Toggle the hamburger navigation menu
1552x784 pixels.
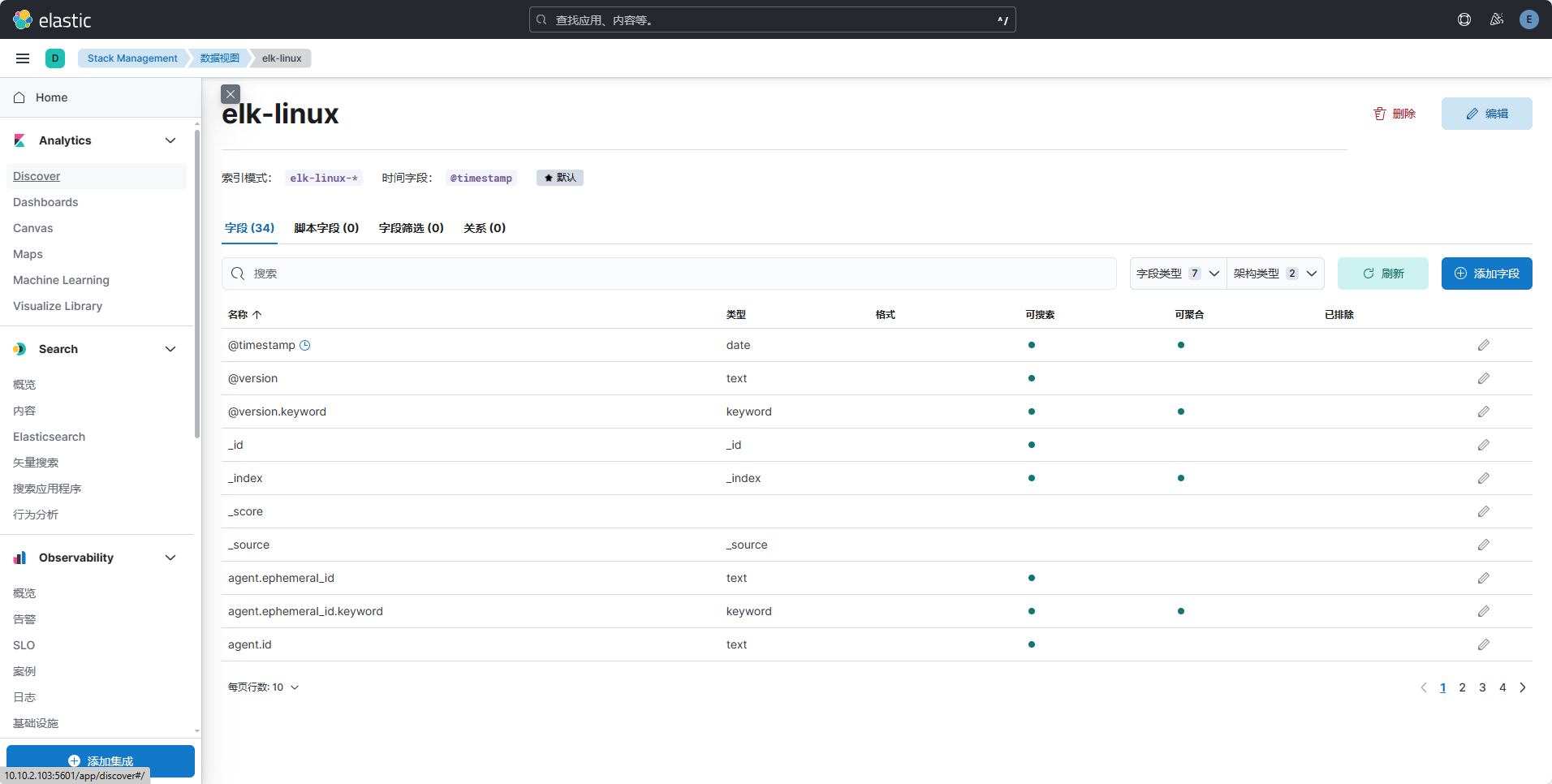[23, 58]
